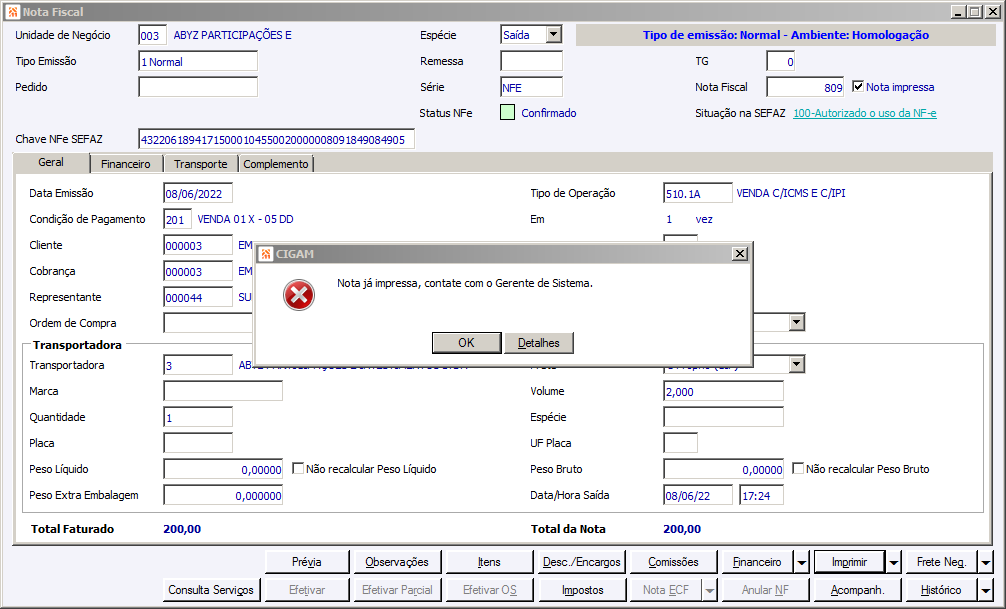Viewport: 1006px width, 609px height.
Task: Click the Cliente code field
Action: (x=198, y=245)
